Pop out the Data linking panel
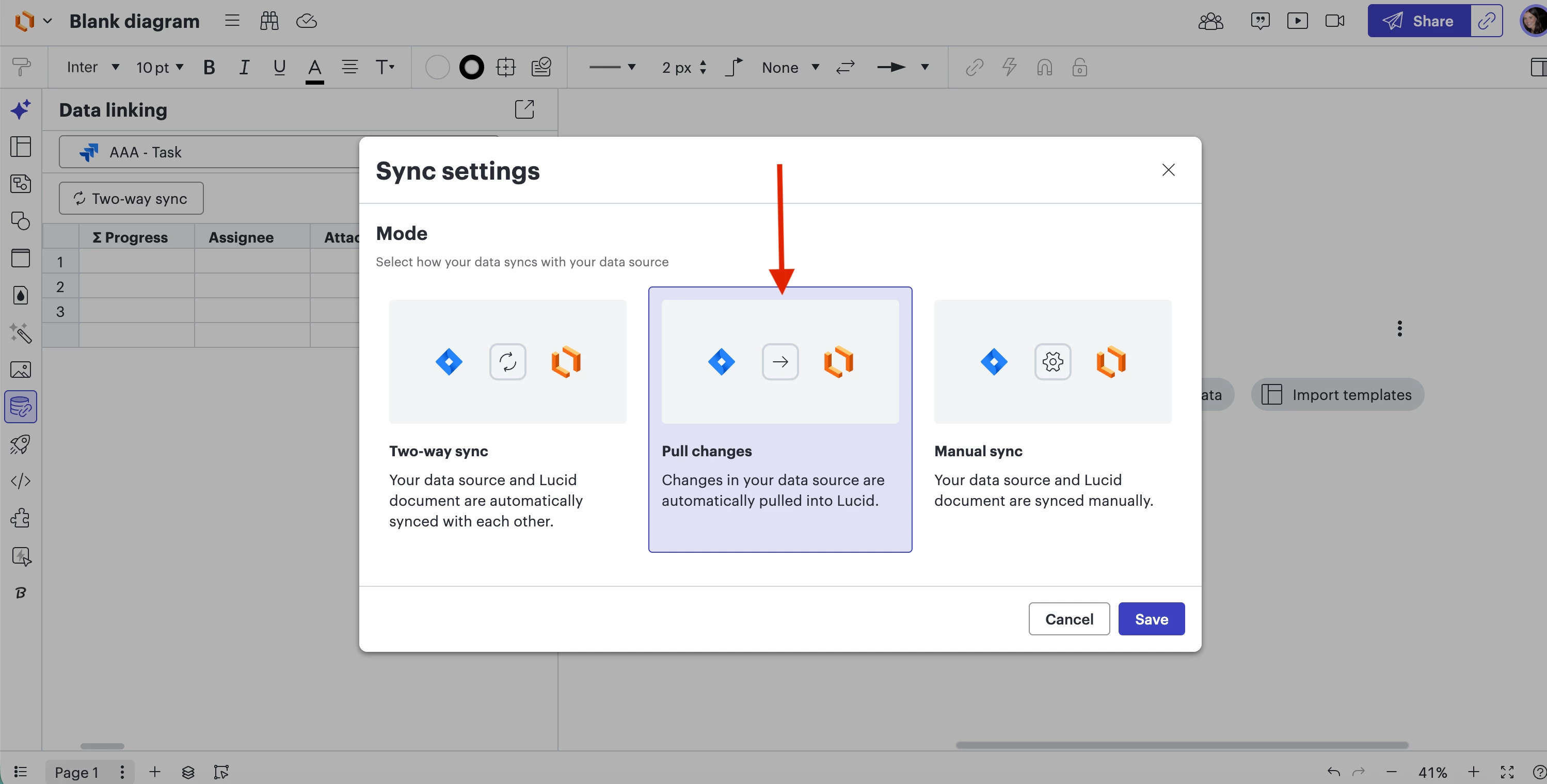Viewport: 1547px width, 784px height. pos(524,109)
